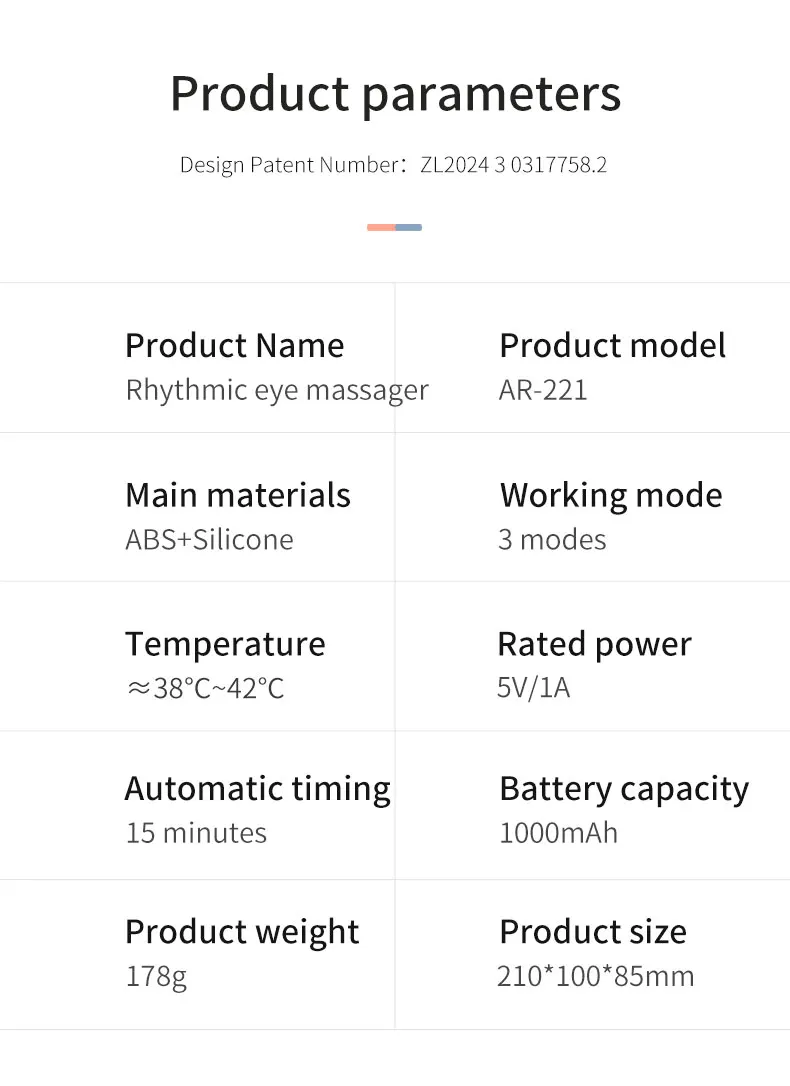Select the Rated power label
This screenshot has height=1086, width=790.
tap(594, 644)
